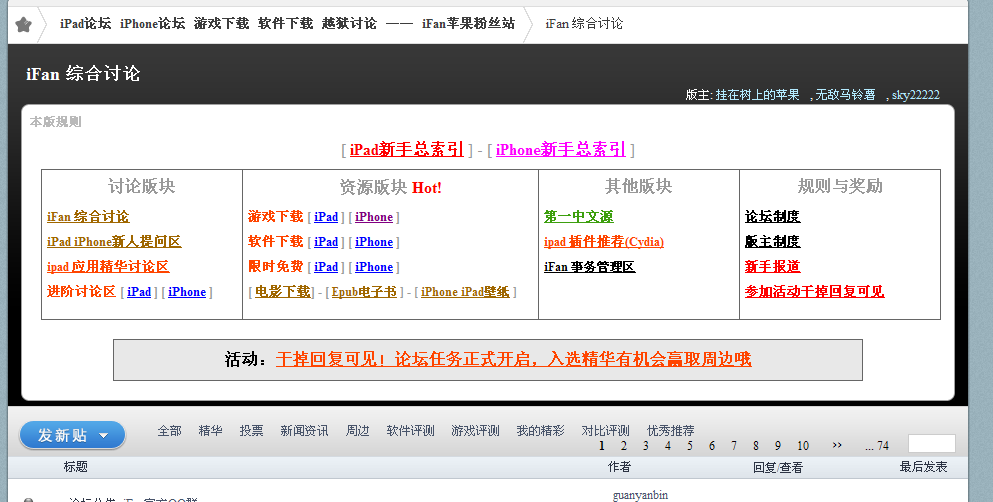Click iPad论坛 in top breadcrumb
Screen dimensions: 993x502
point(85,23)
